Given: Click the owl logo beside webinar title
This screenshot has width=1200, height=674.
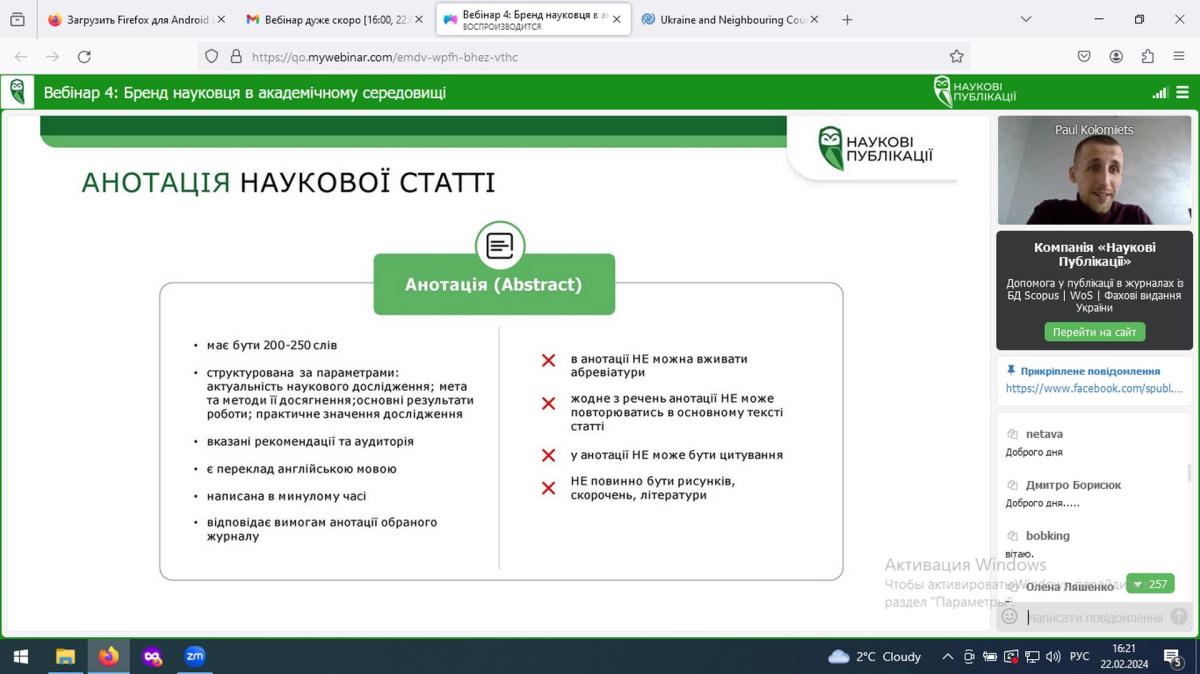Looking at the screenshot, I should [x=17, y=92].
